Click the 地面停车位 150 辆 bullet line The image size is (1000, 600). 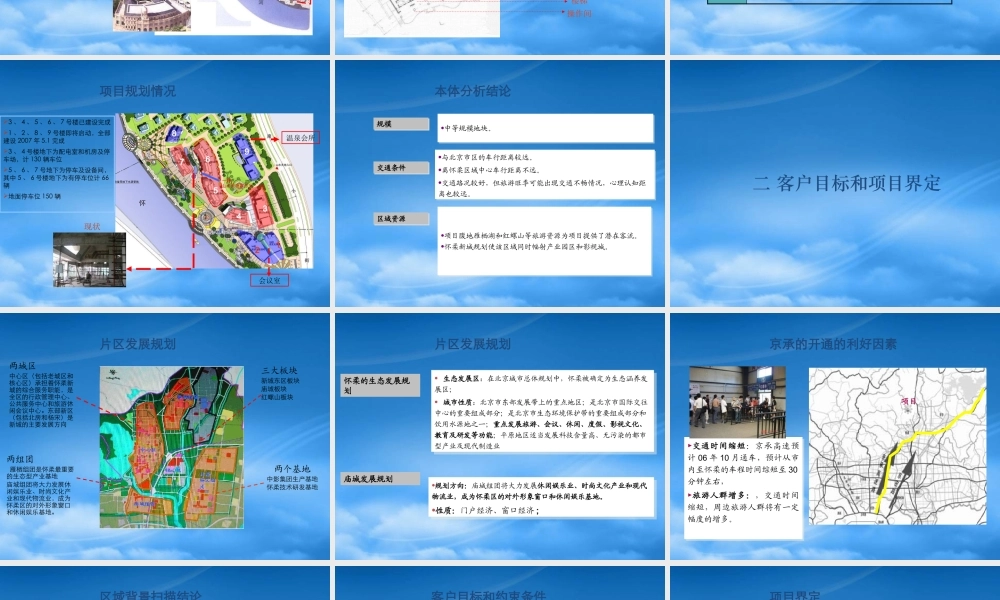[x=33, y=196]
